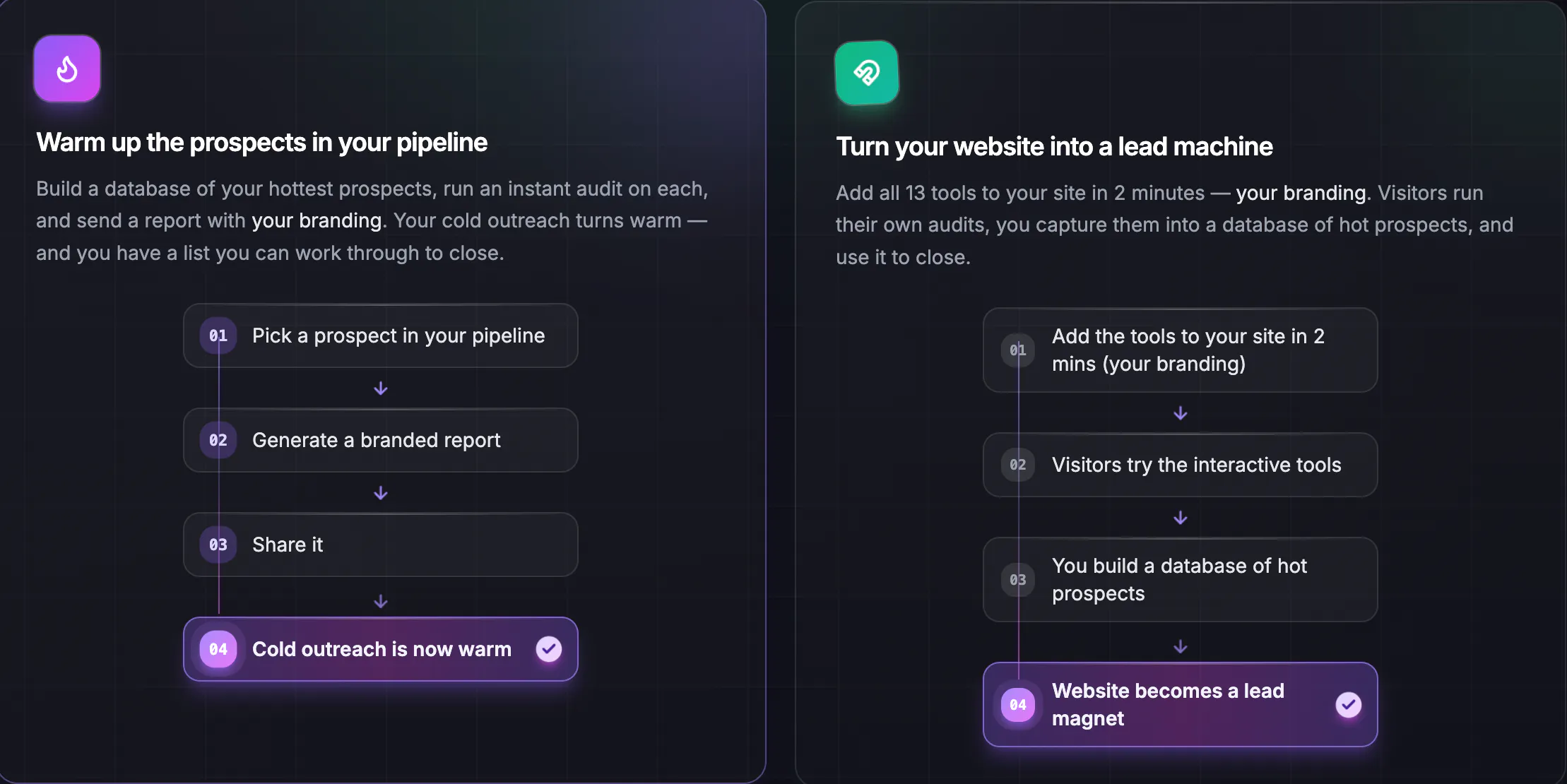Click the checkmark on 'Cold outreach is now warm'
The width and height of the screenshot is (1567, 784).
(549, 649)
